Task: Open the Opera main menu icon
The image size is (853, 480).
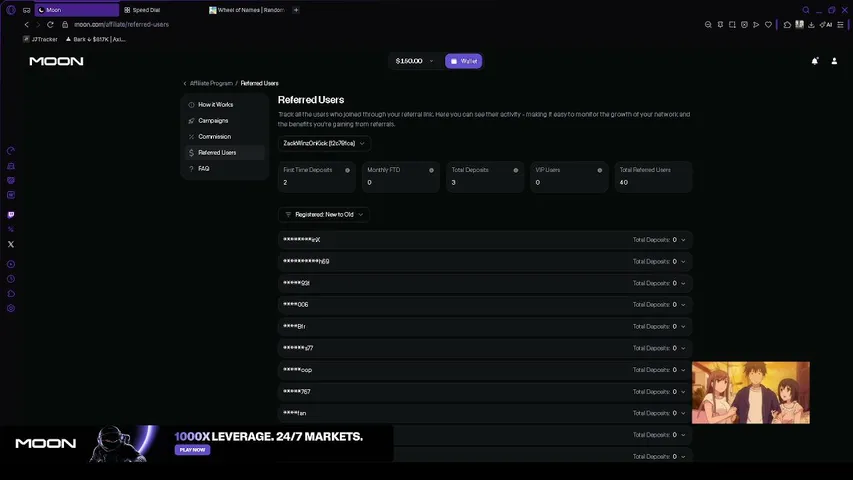Action: tap(11, 10)
